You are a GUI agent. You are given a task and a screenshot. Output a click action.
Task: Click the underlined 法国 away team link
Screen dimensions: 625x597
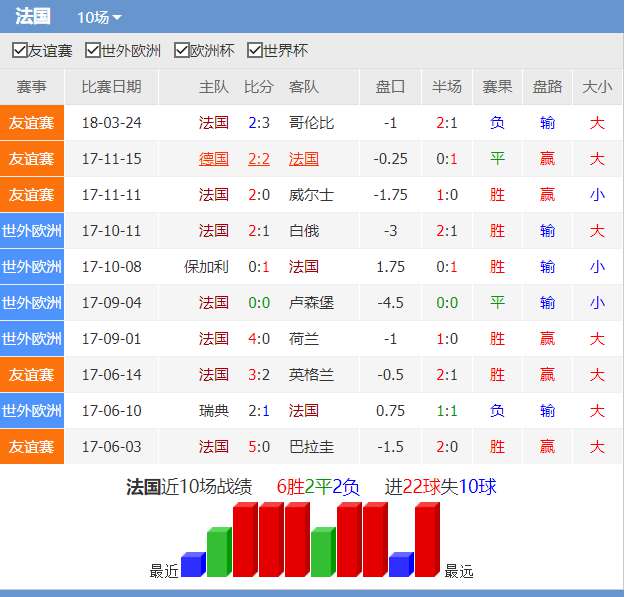pos(303,159)
